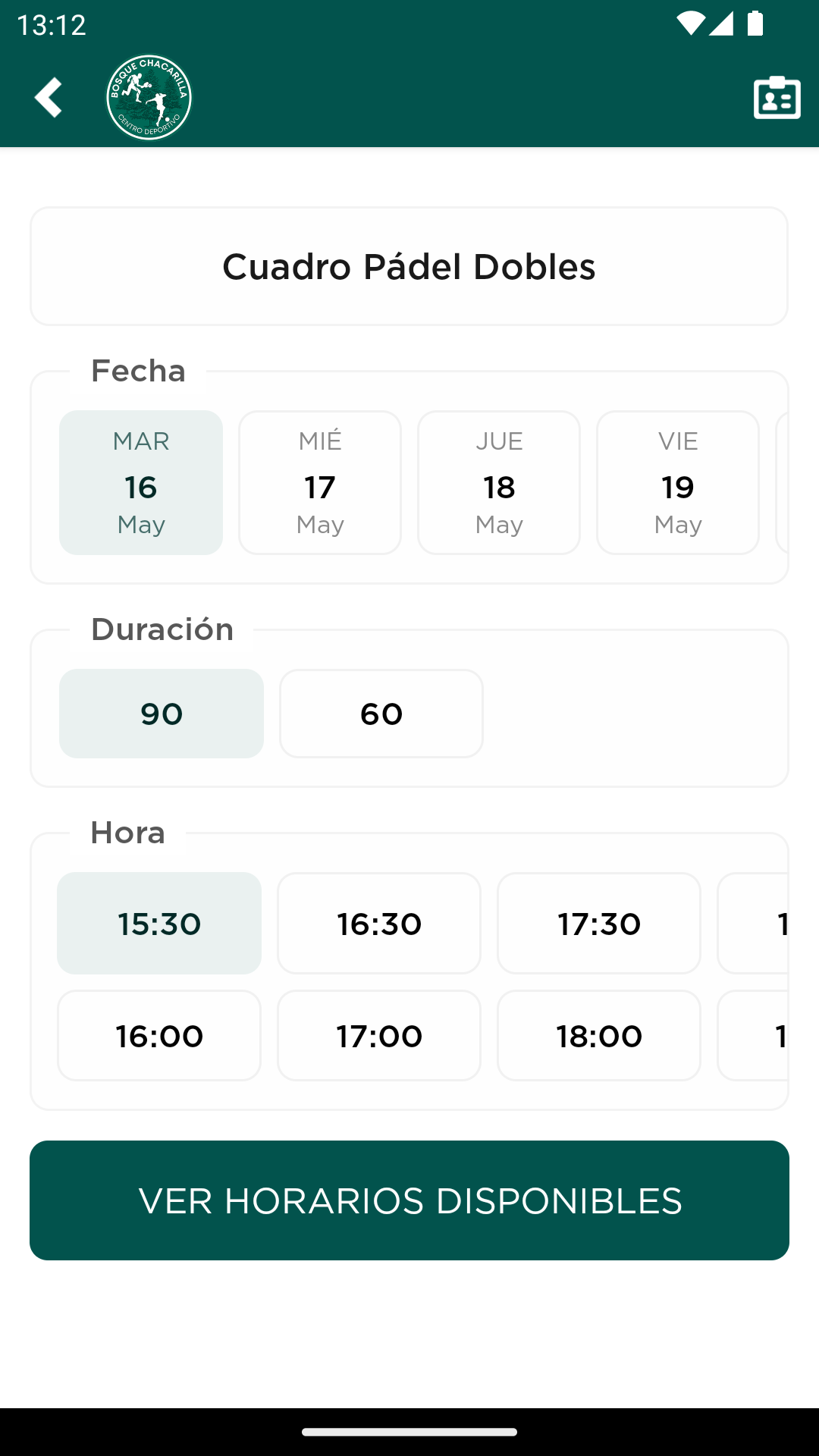Select Tuesday 16 May date
Screen dimensions: 819x1456
pyautogui.click(x=141, y=482)
